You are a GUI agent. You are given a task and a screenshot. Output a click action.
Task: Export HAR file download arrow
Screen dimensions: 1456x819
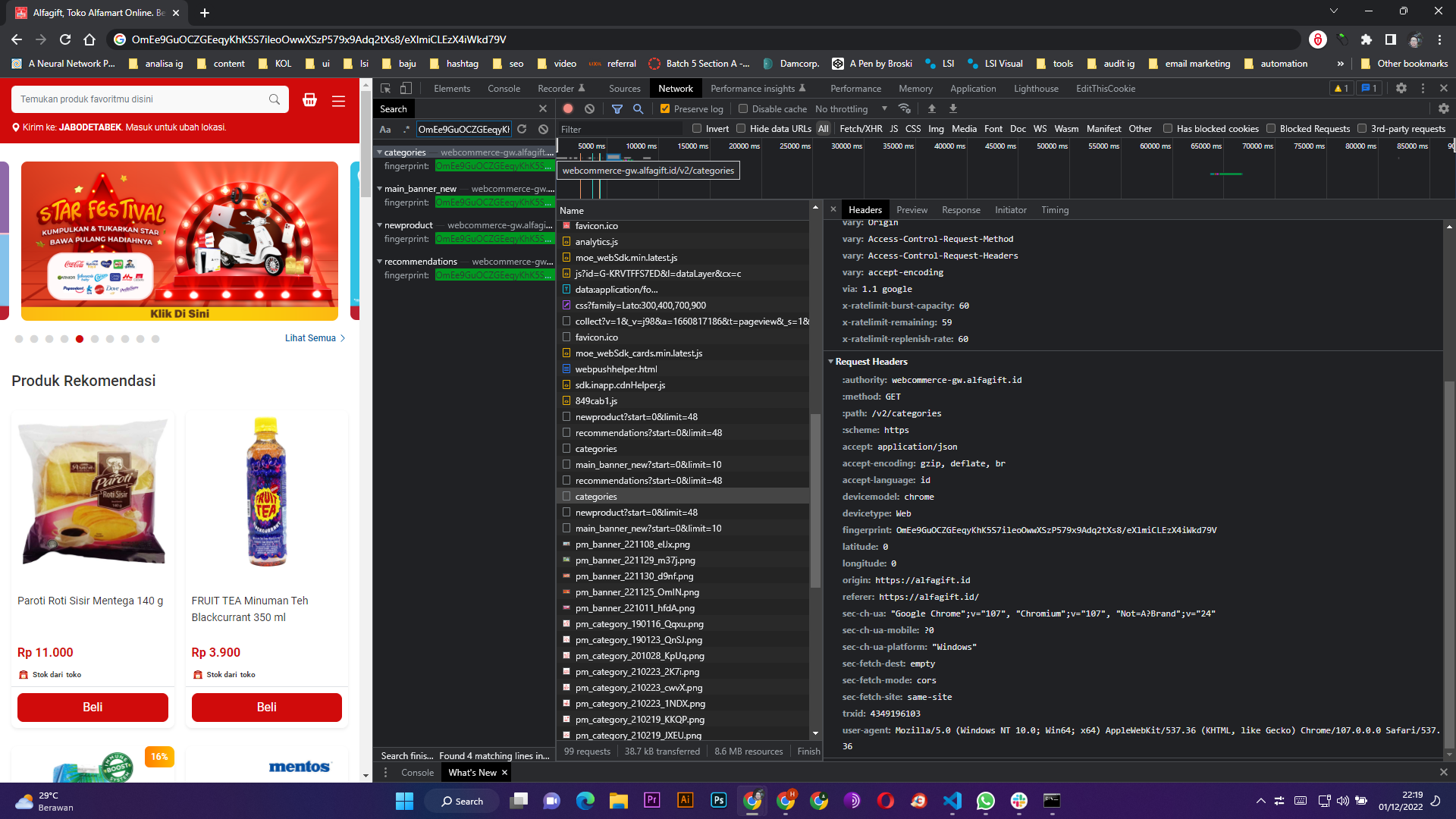point(953,109)
